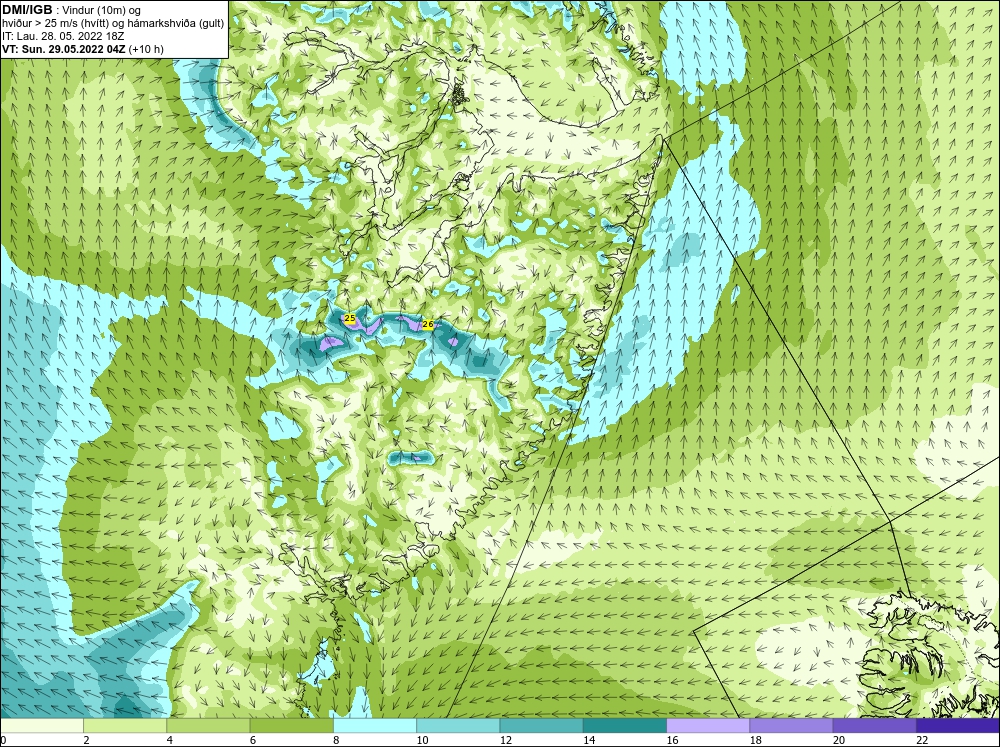Viewport: 1000px width, 747px height.
Task: Select the 16–18 m/s light purple swatch
Action: 708,725
